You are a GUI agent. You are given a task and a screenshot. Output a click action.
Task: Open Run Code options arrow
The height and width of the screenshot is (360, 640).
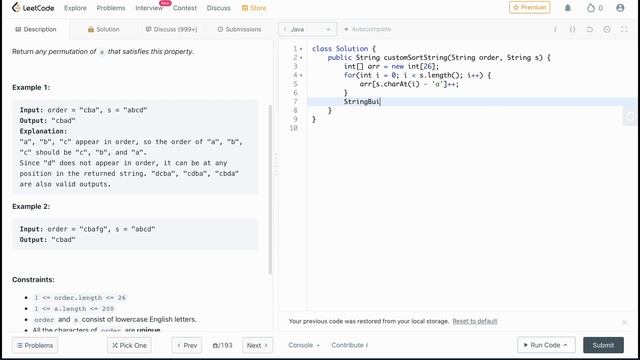[x=565, y=345]
